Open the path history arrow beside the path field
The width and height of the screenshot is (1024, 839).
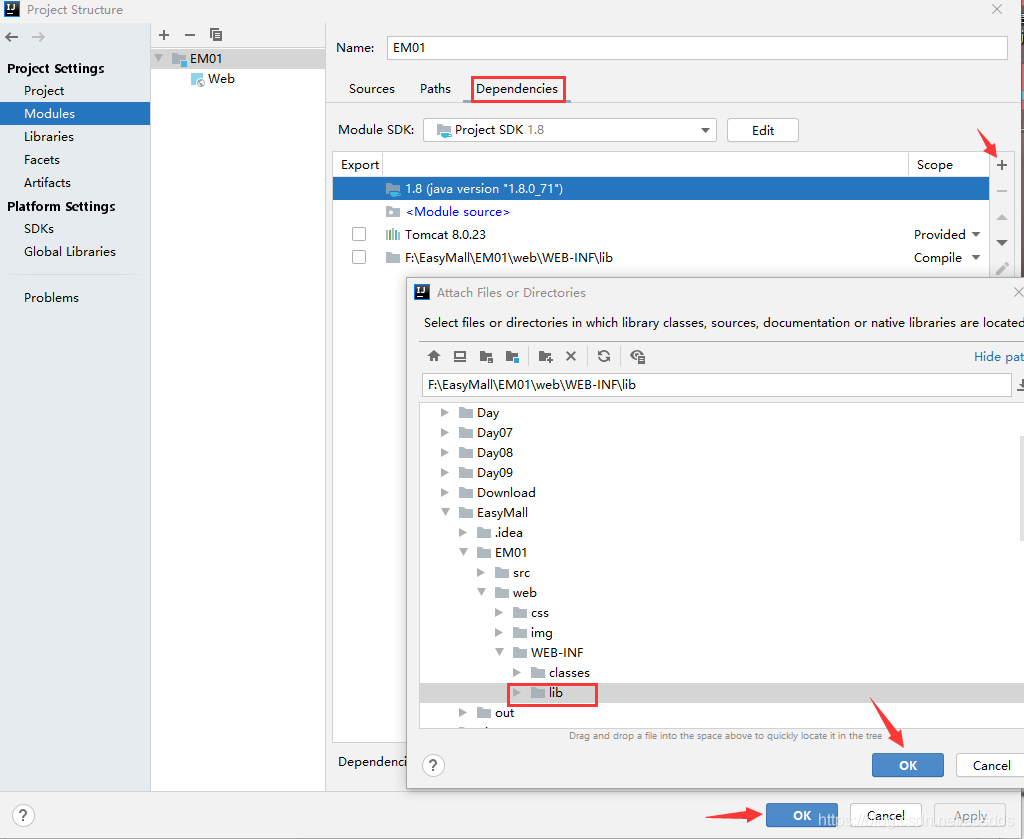pos(1019,385)
